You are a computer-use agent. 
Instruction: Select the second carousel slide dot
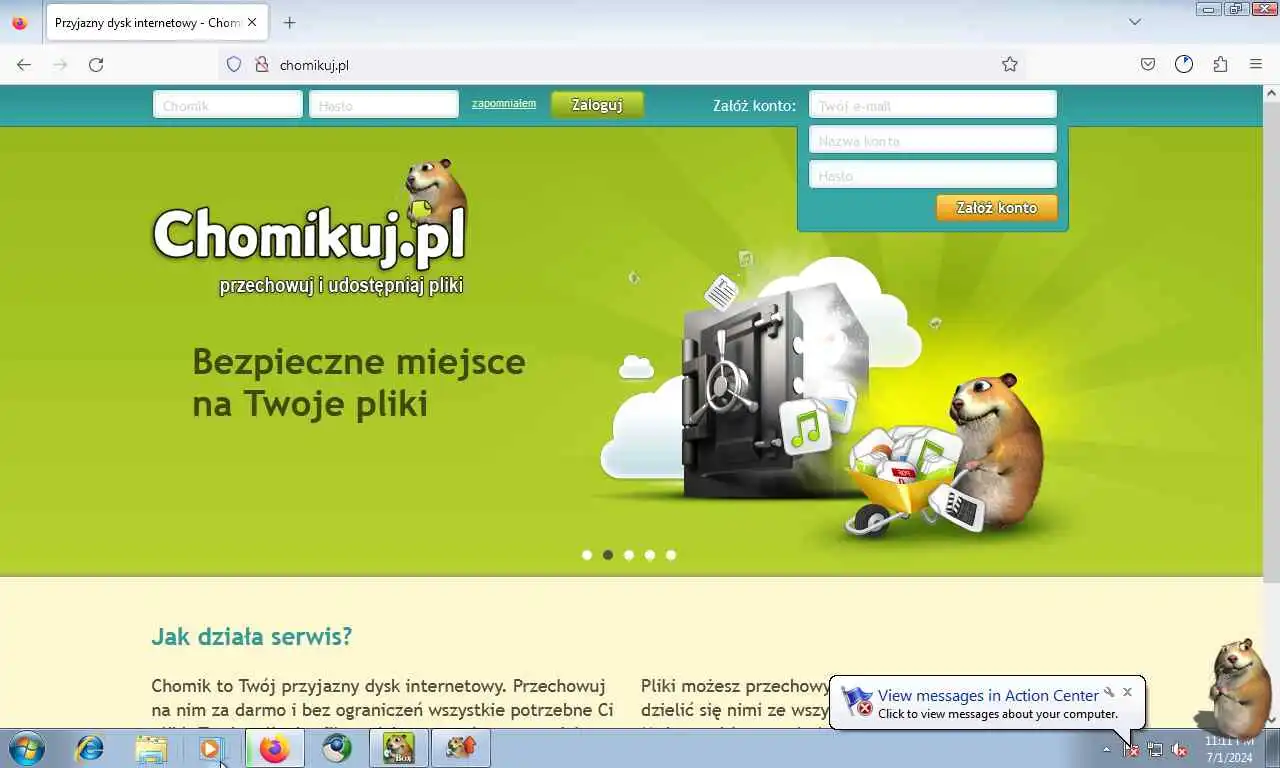(608, 555)
